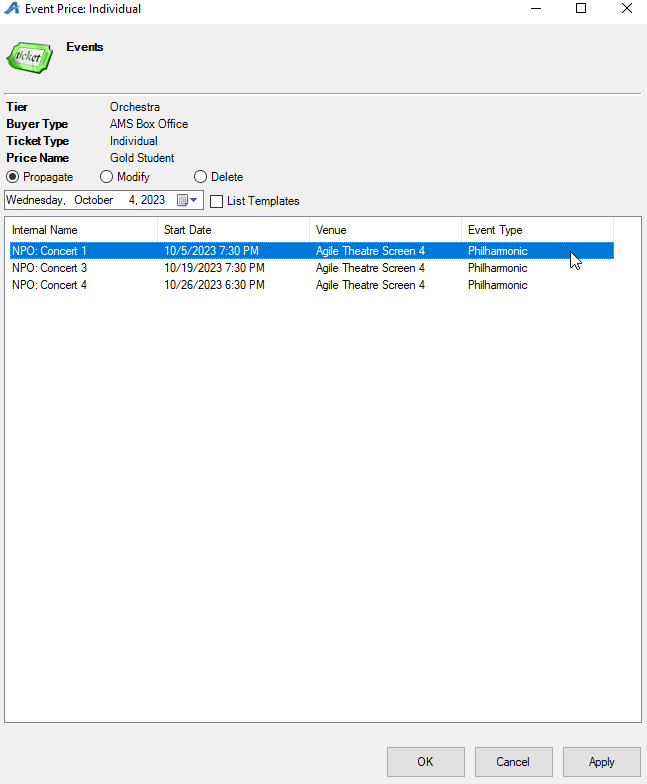Image resolution: width=647 pixels, height=784 pixels.
Task: Click the app logo in title bar
Action: pos(12,8)
